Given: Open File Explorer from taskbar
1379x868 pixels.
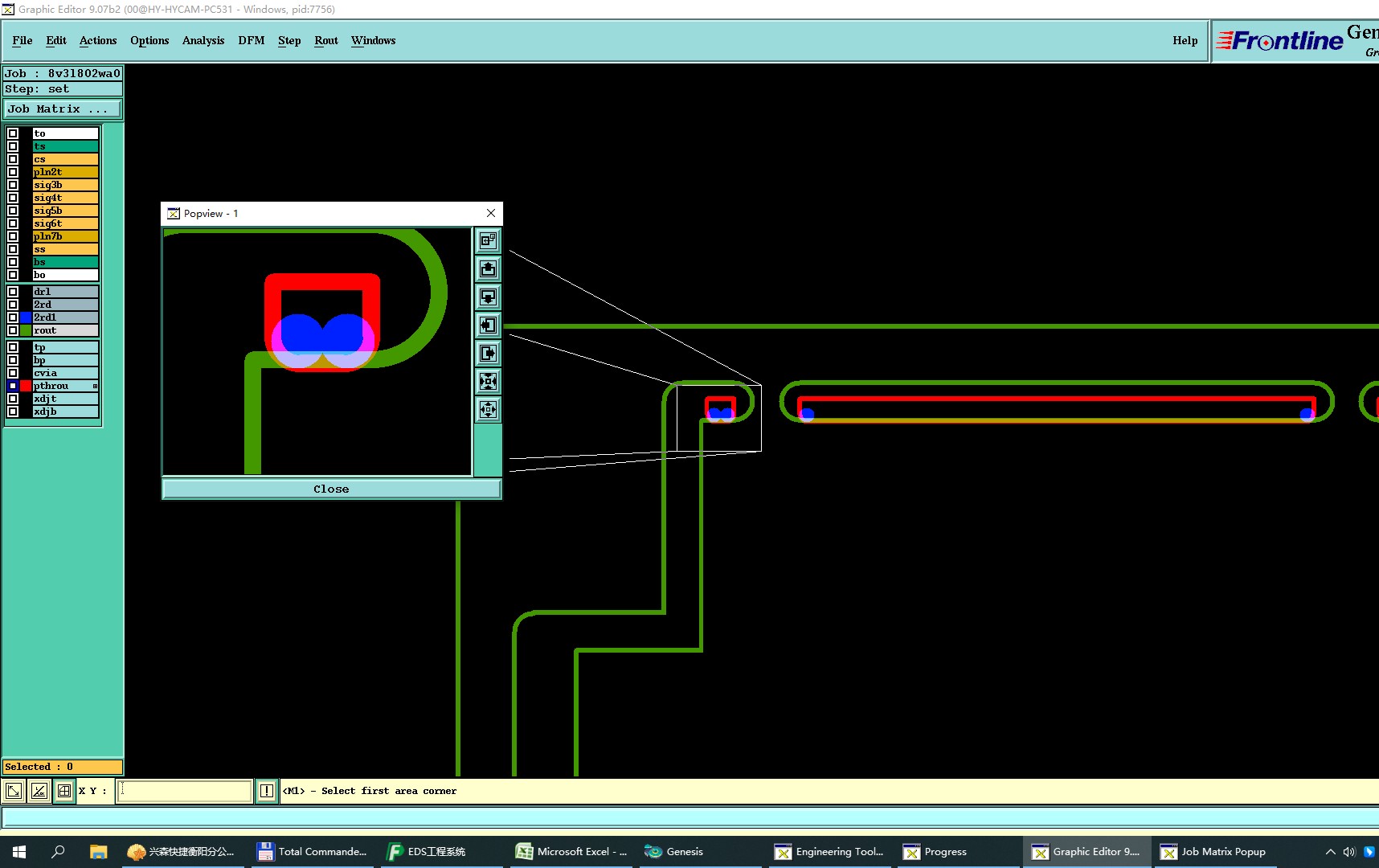Looking at the screenshot, I should pyautogui.click(x=98, y=852).
